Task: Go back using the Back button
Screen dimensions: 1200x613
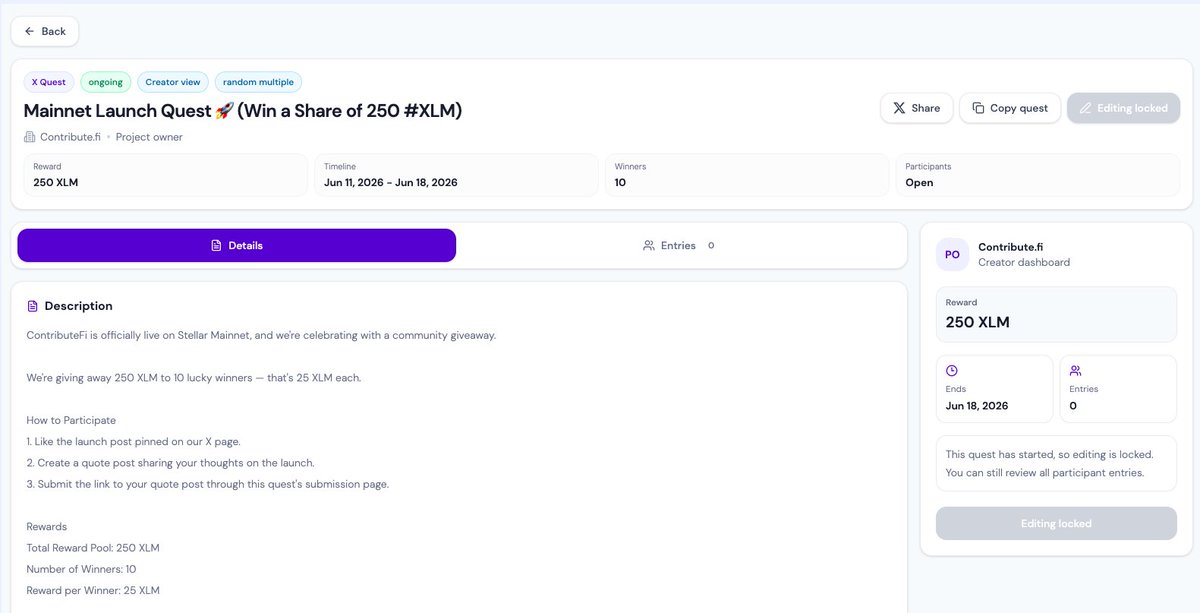Action: pos(45,31)
